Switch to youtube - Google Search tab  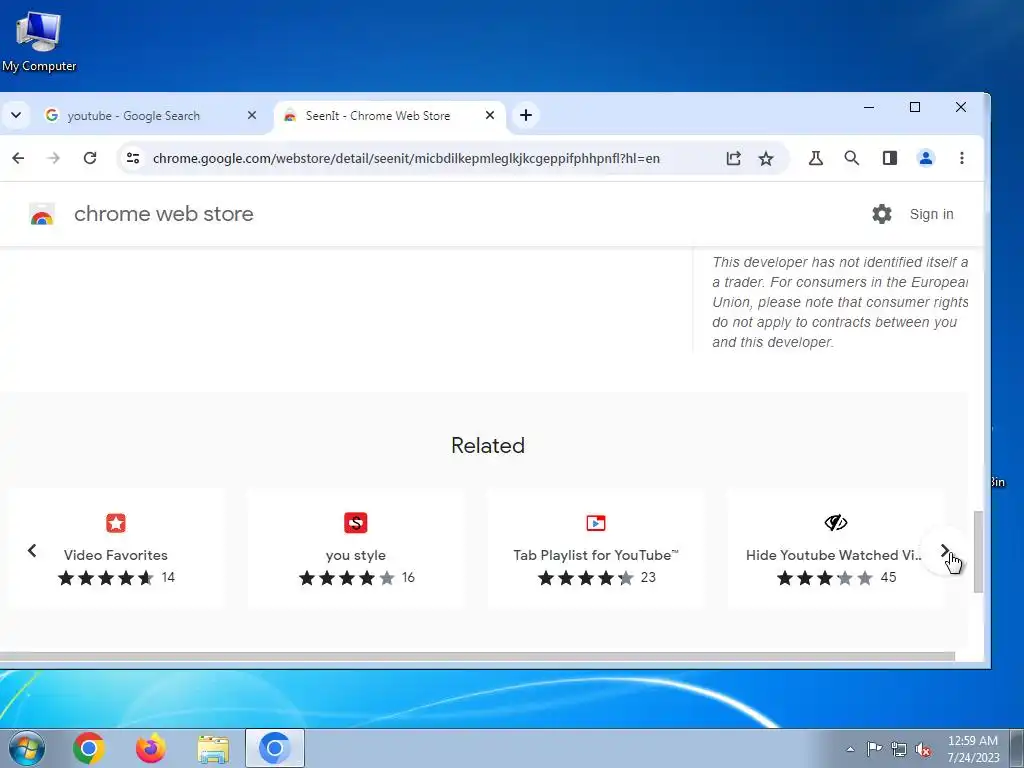[x=134, y=116]
